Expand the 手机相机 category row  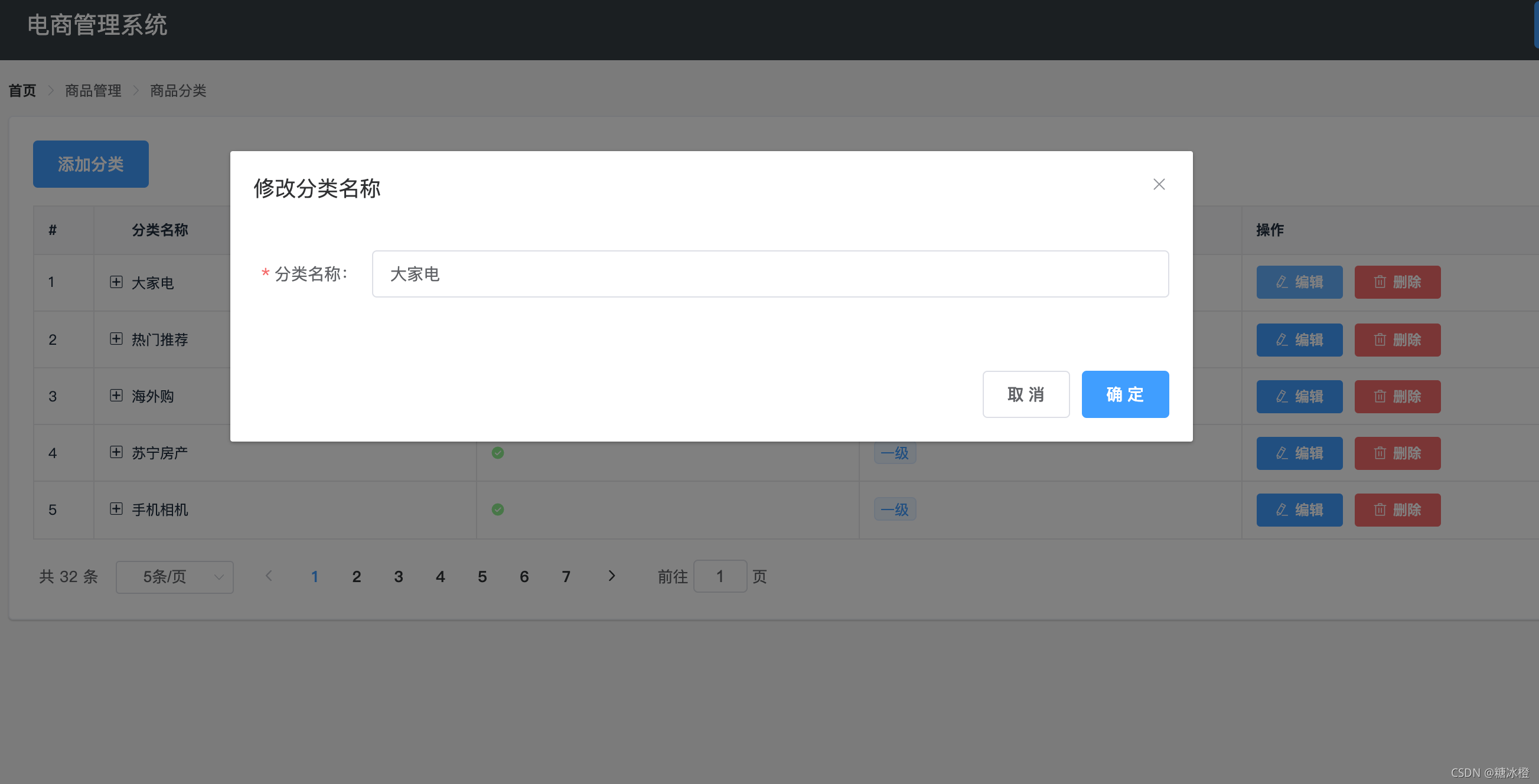pyautogui.click(x=116, y=509)
